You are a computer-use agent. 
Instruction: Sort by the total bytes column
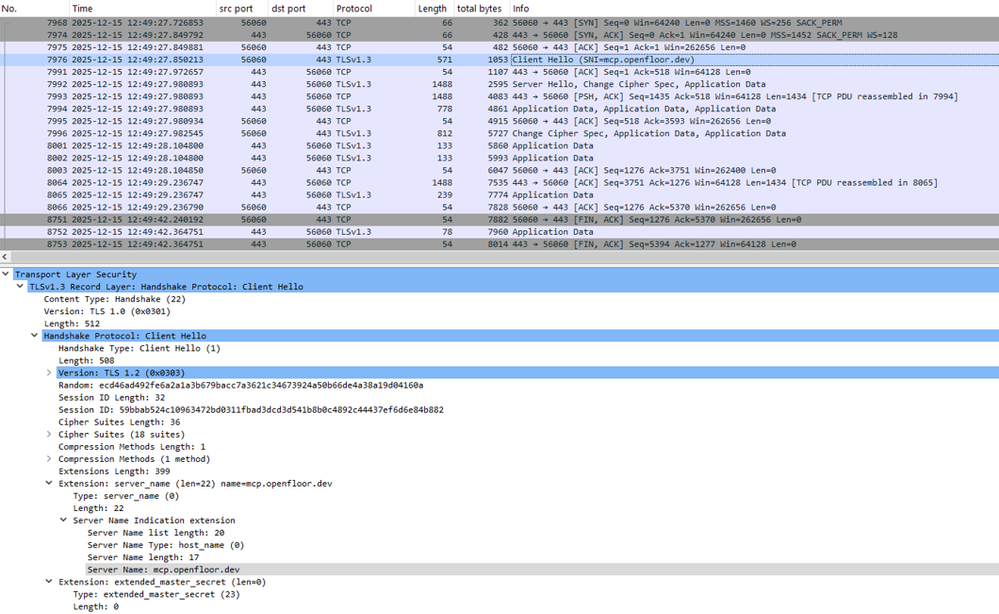click(x=479, y=8)
